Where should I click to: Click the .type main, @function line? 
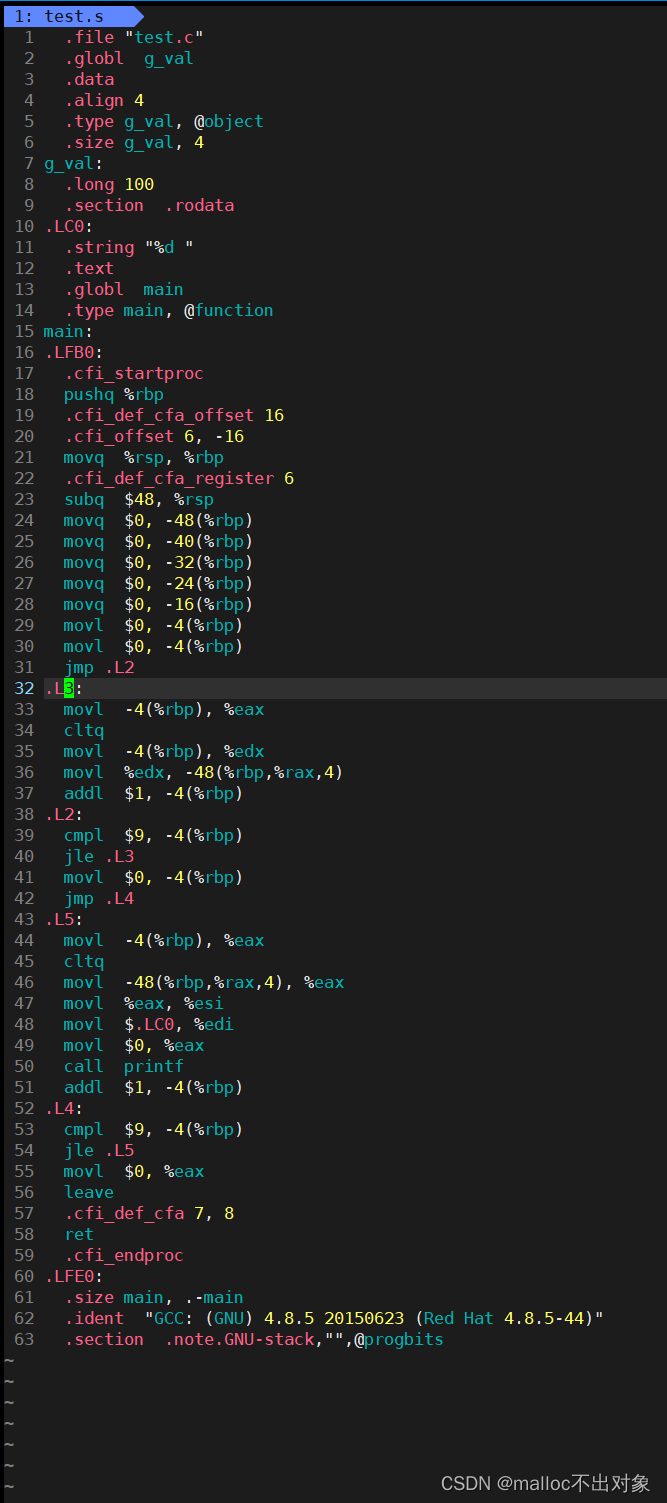(x=169, y=310)
